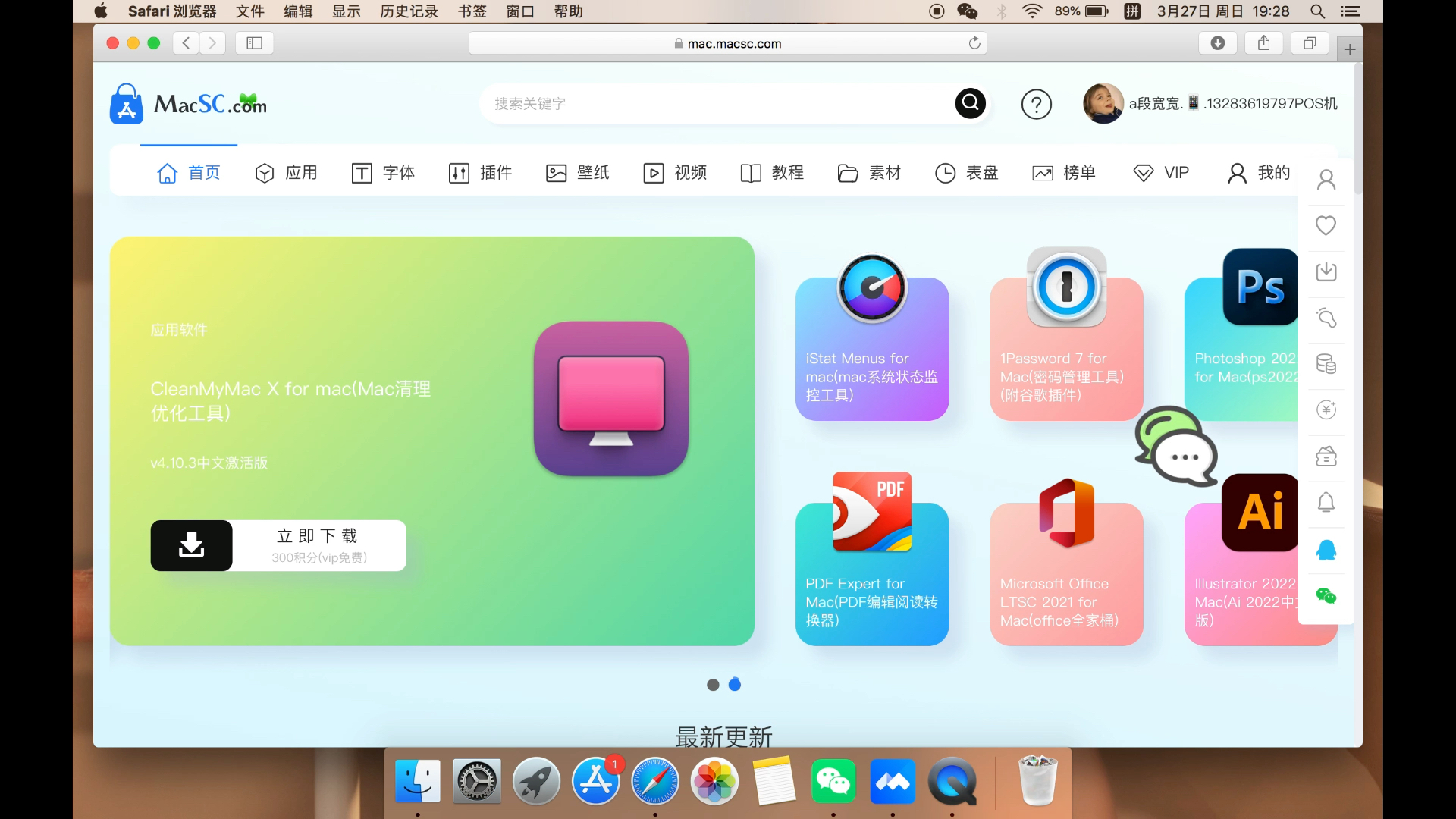The width and height of the screenshot is (1456, 819).
Task: Select the 插件 plugins tab
Action: tap(480, 173)
